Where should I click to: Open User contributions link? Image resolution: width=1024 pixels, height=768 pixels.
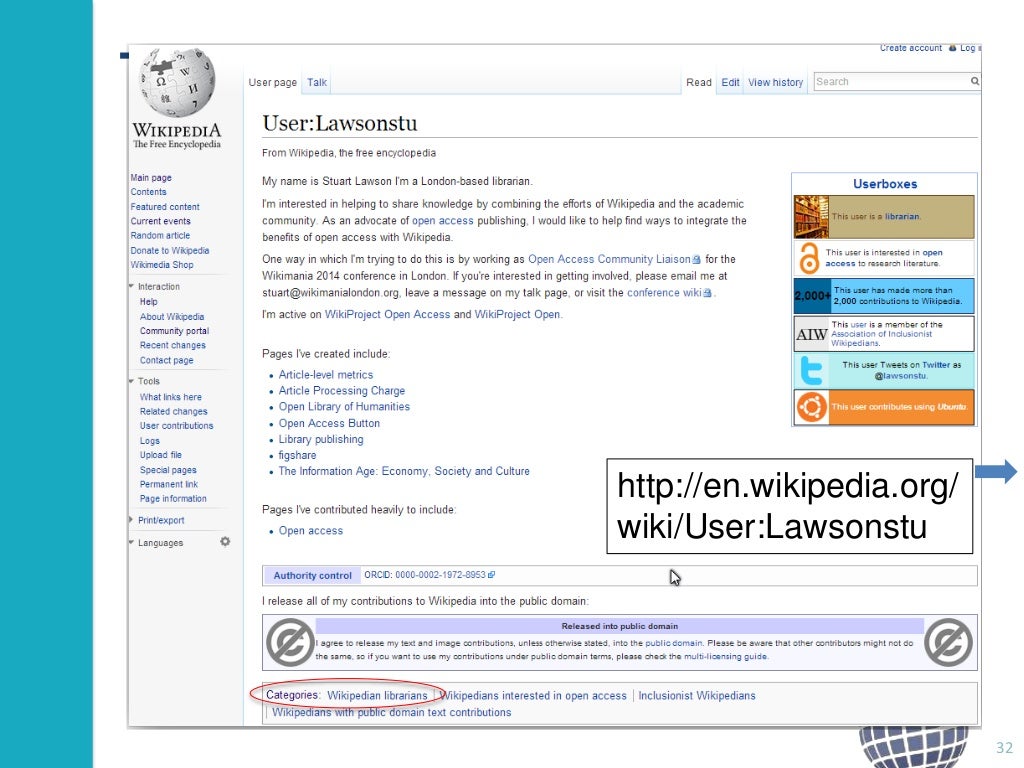pyautogui.click(x=176, y=425)
